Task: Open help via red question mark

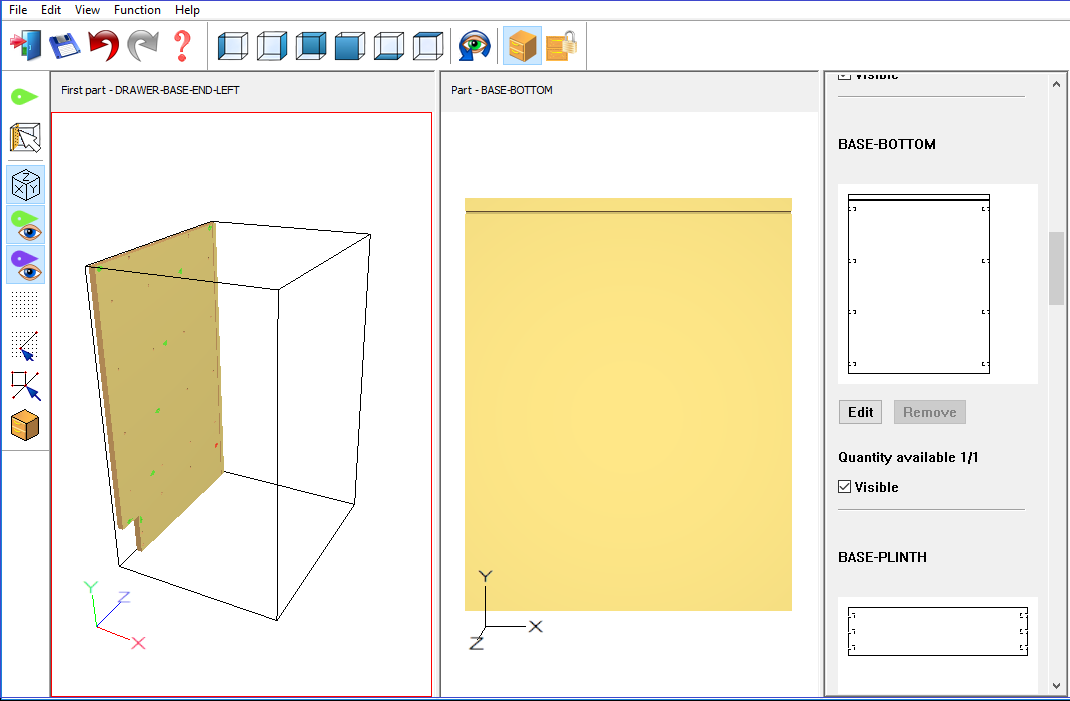Action: coord(182,45)
